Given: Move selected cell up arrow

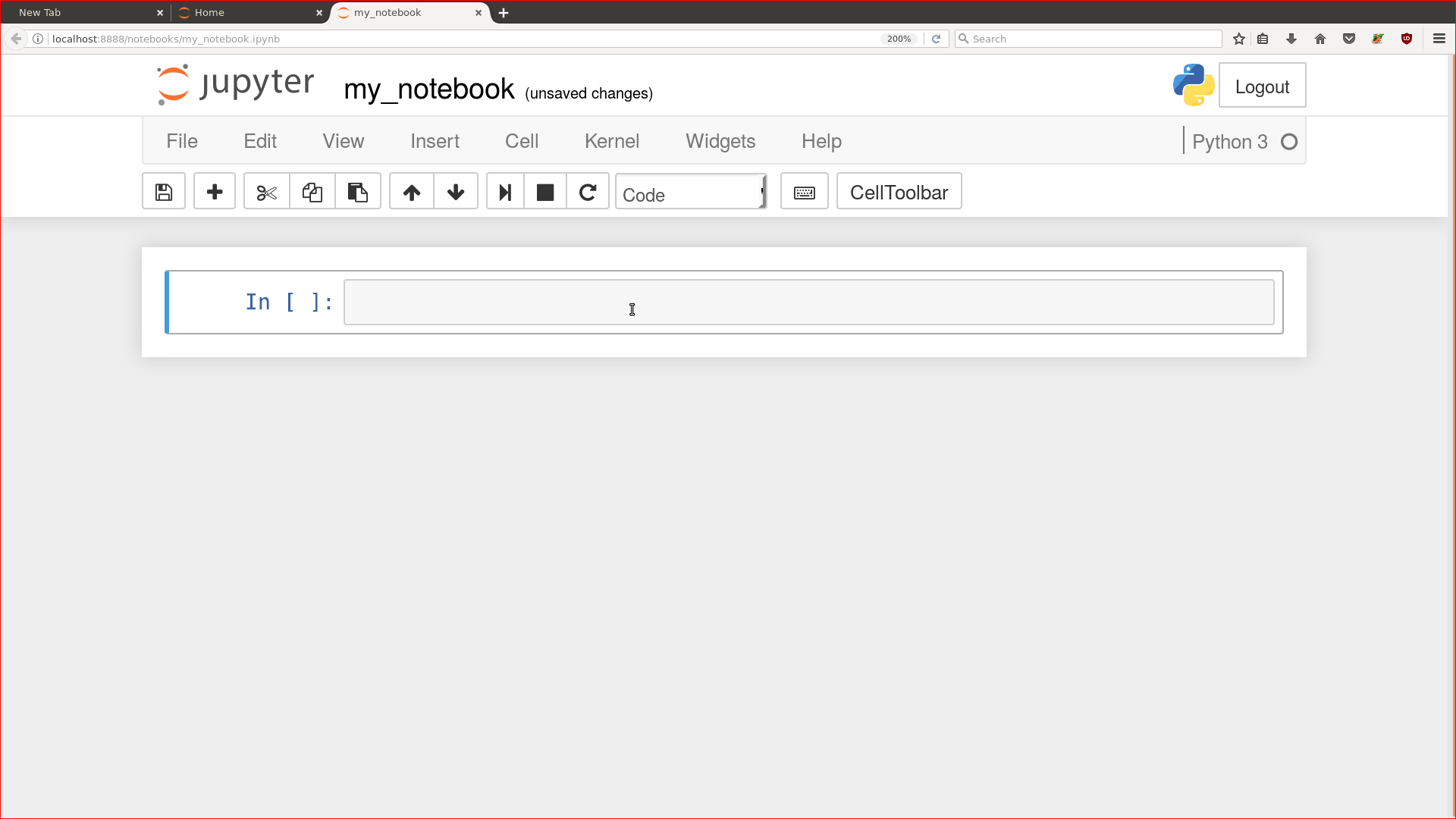Looking at the screenshot, I should pos(412,192).
